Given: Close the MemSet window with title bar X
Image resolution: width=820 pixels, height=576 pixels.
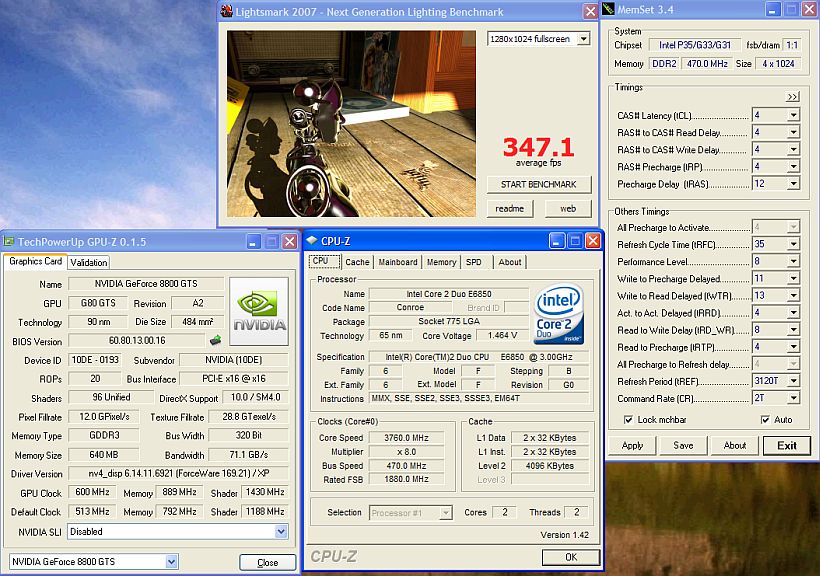Looking at the screenshot, I should pos(809,9).
